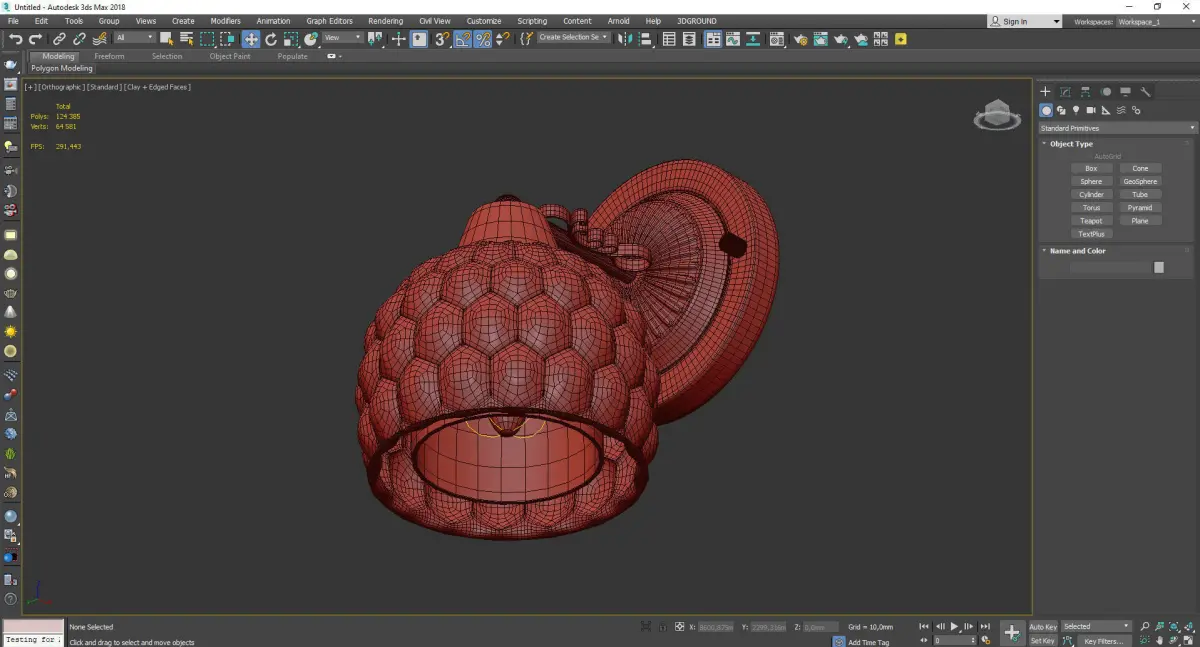Click the Redo arrow in toolbar
This screenshot has height=647, width=1200.
point(35,39)
